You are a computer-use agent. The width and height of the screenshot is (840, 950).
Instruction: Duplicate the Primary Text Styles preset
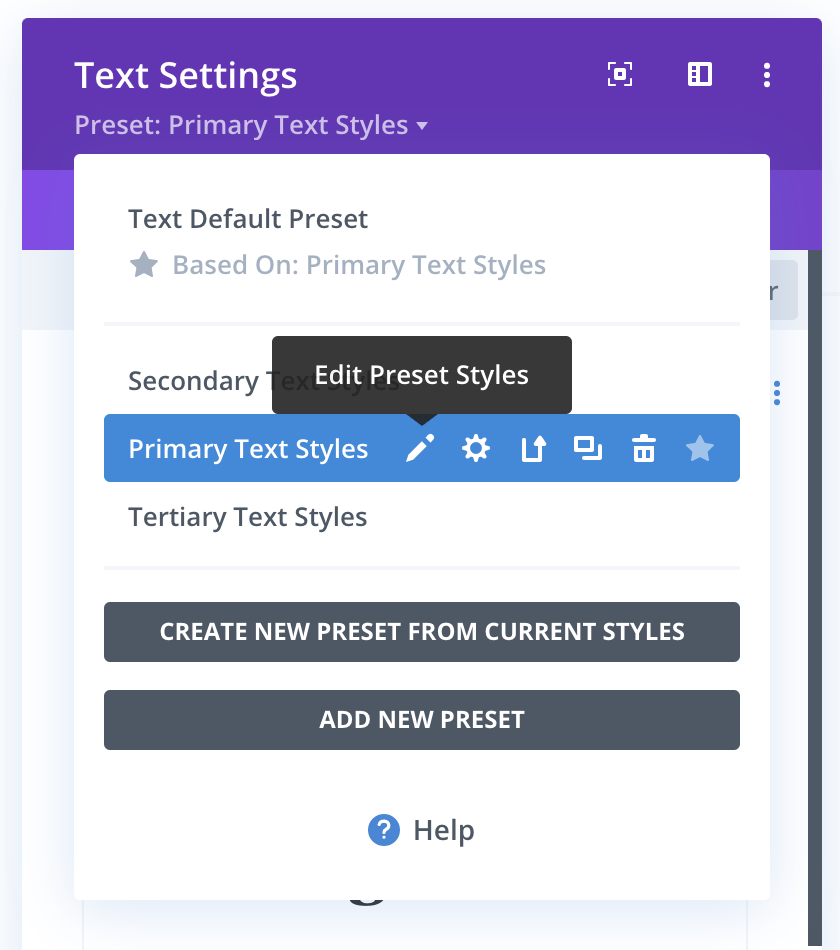point(588,449)
